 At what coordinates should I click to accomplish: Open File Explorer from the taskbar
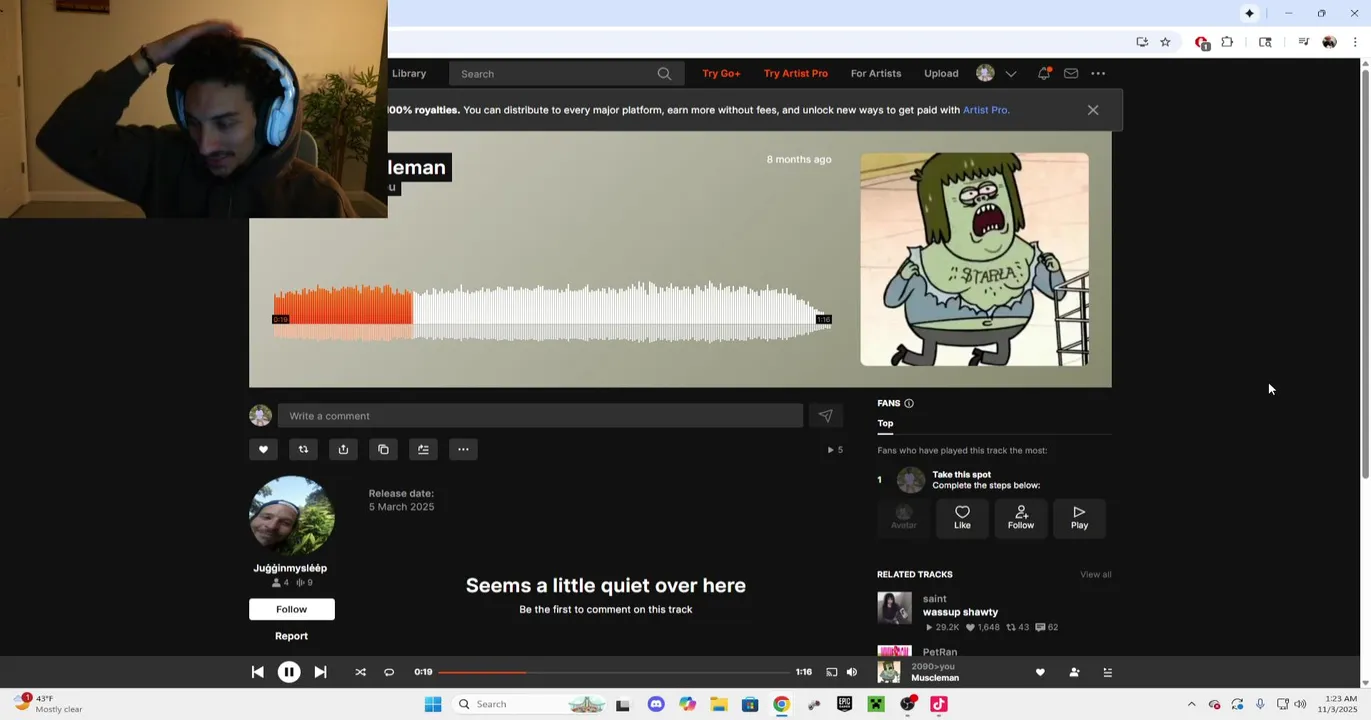[x=719, y=704]
